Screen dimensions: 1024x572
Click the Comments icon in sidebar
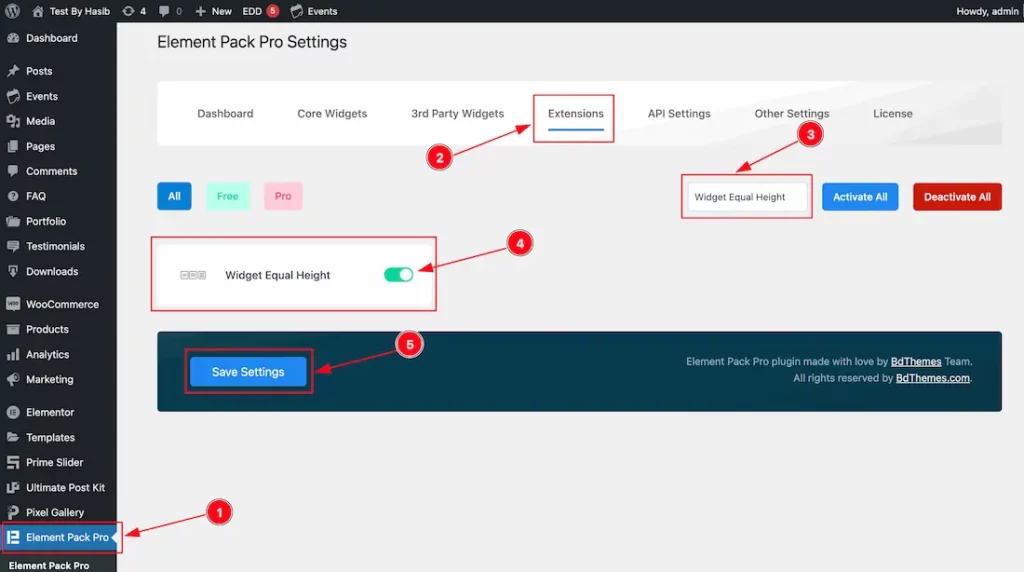click(x=13, y=171)
